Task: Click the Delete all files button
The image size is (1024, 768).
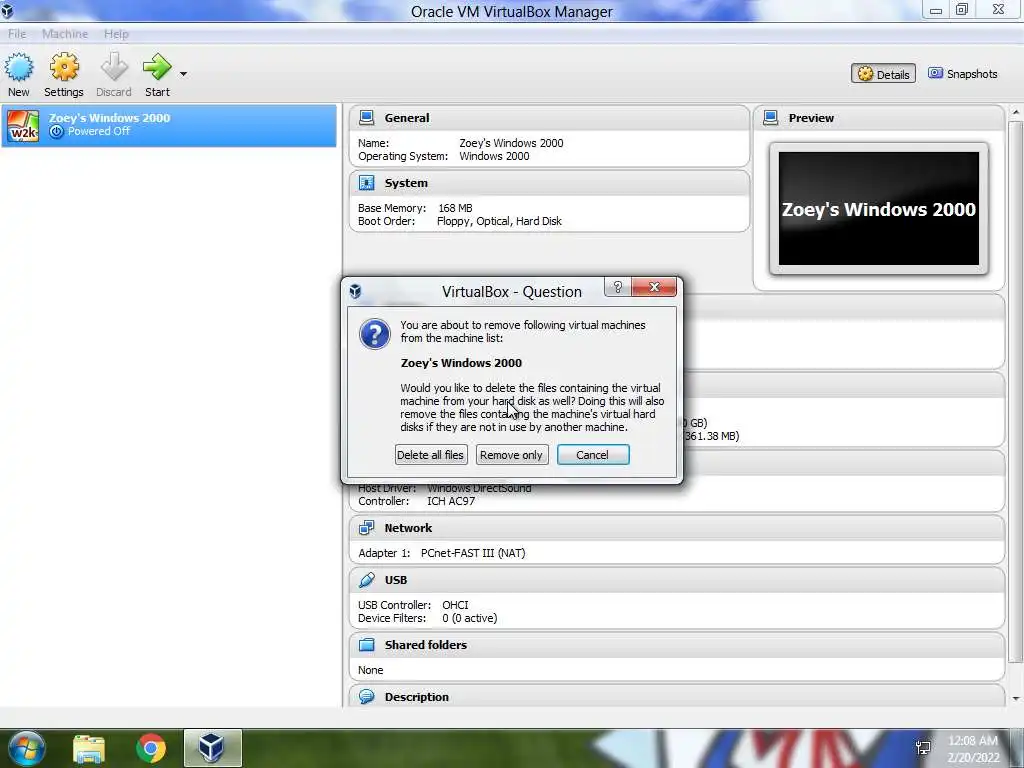Action: tap(431, 455)
